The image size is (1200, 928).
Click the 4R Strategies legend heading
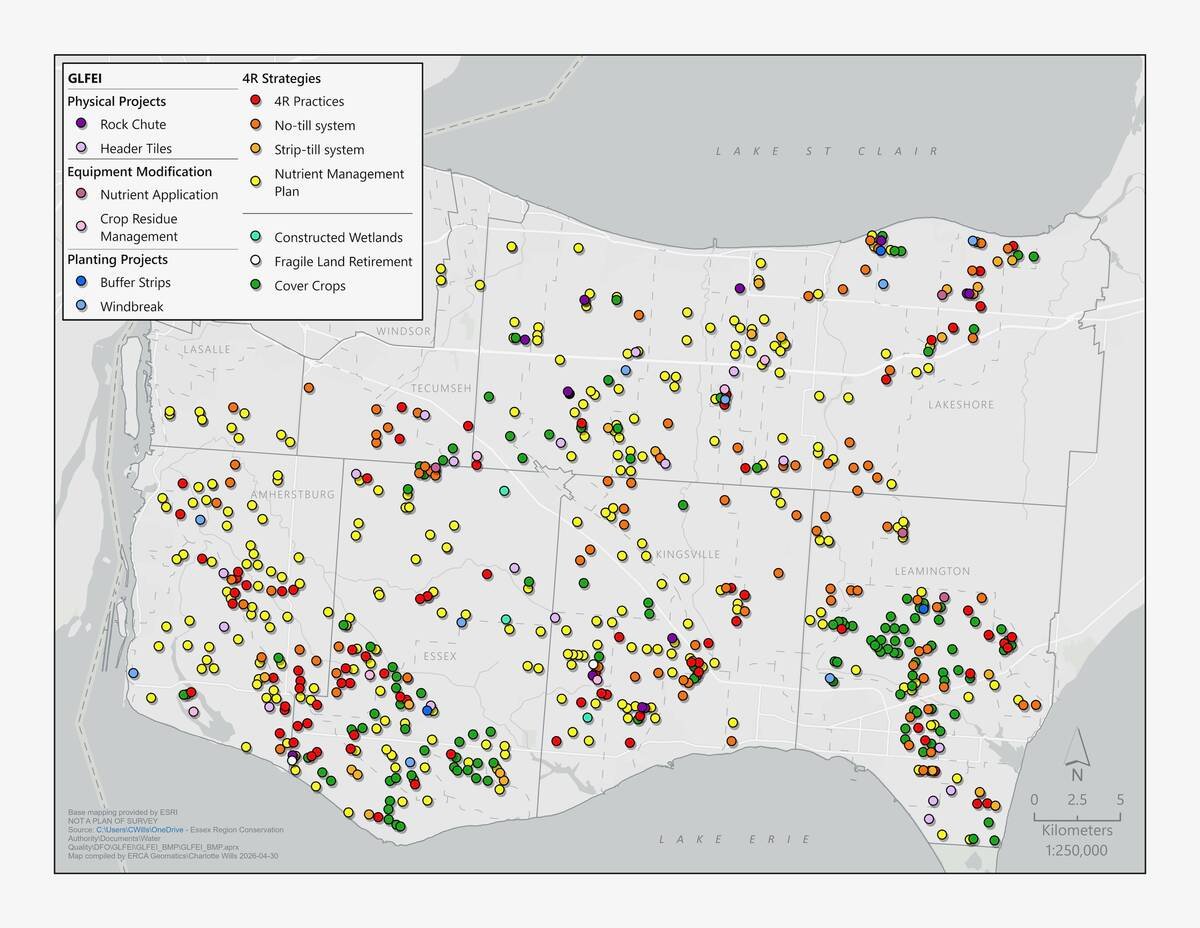click(x=281, y=78)
